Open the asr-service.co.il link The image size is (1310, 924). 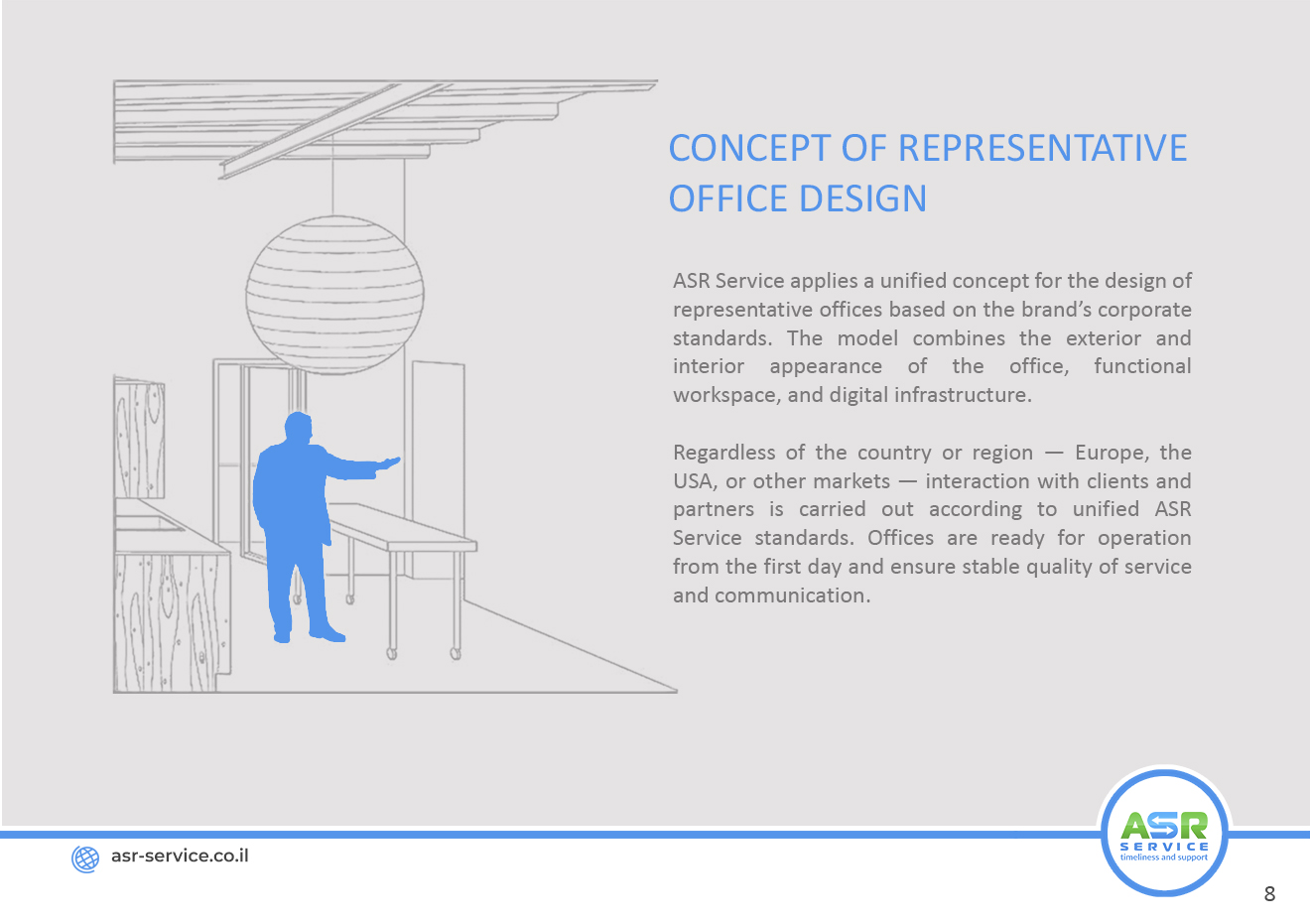coord(180,856)
